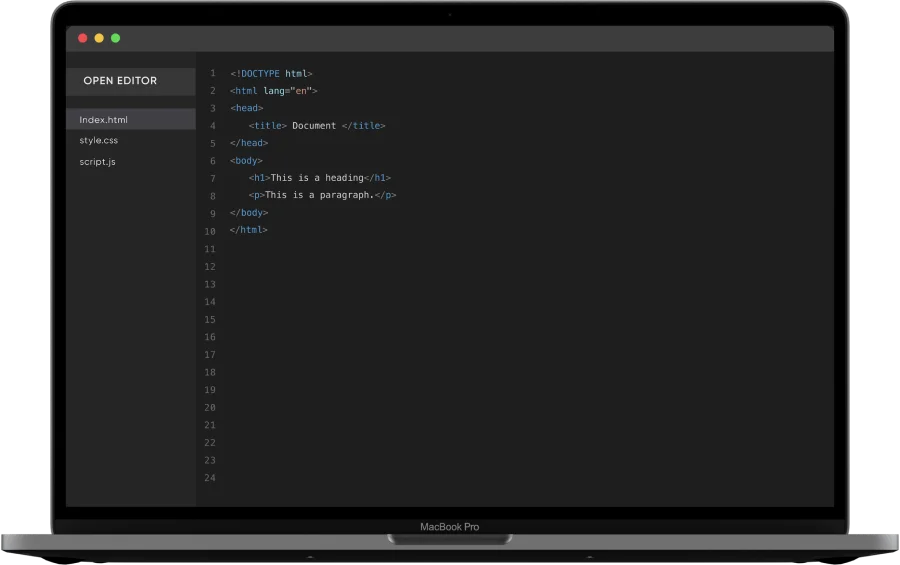Click the opening head tag

(x=247, y=108)
